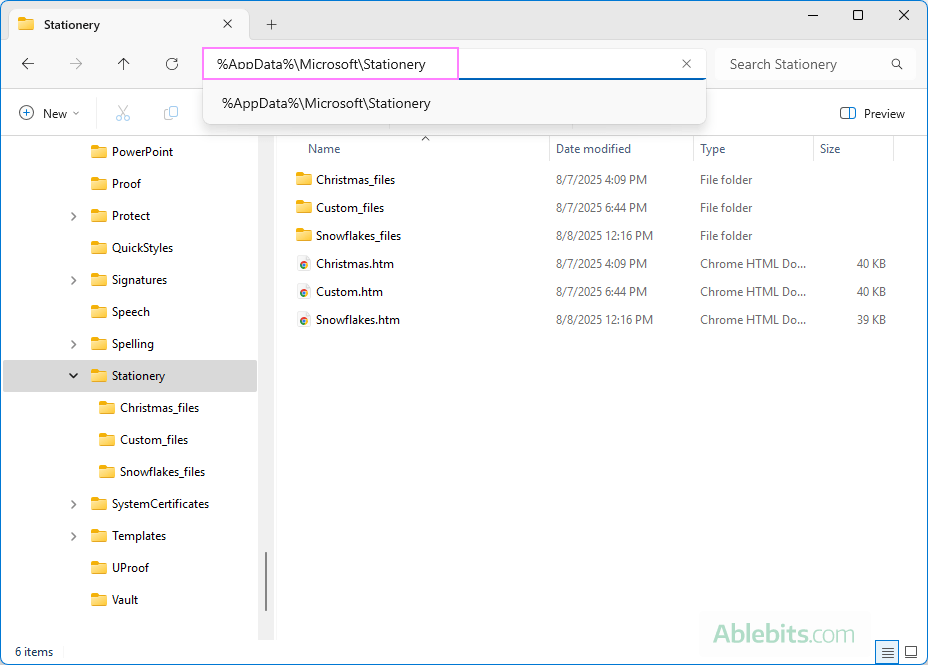Go up one folder level
The image size is (928, 665).
[x=123, y=64]
